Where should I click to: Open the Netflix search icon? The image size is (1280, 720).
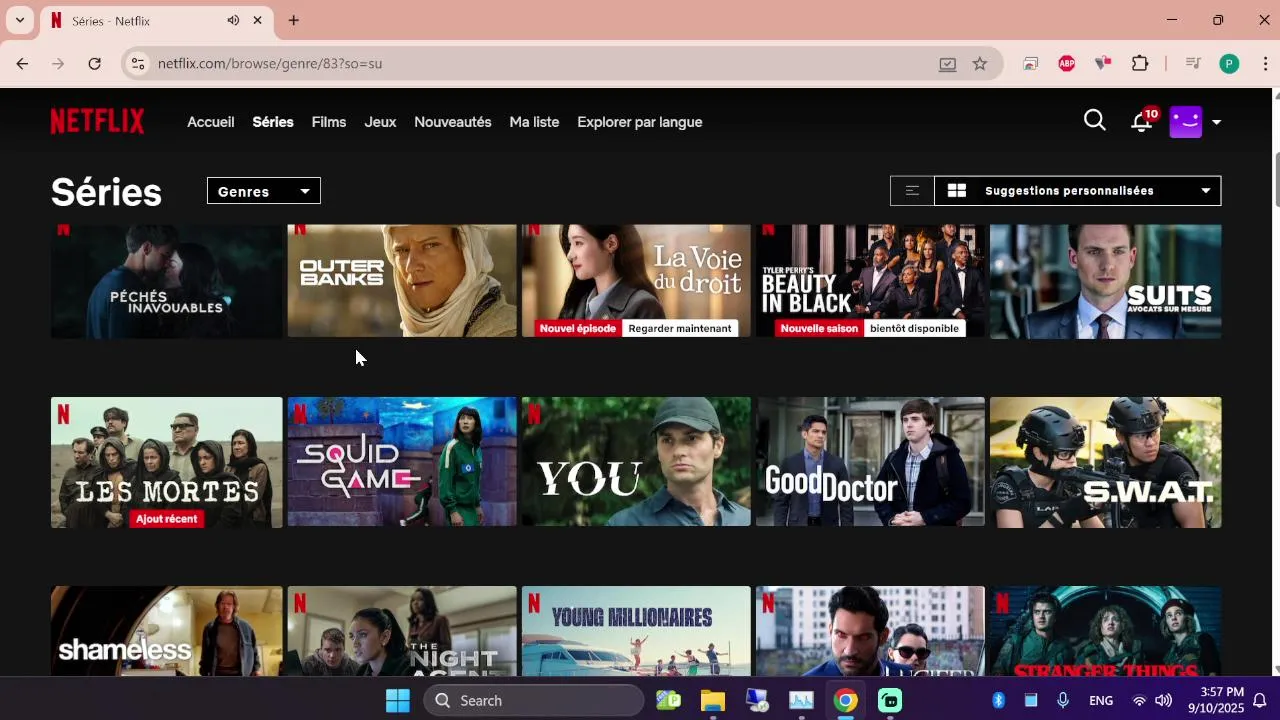1094,121
